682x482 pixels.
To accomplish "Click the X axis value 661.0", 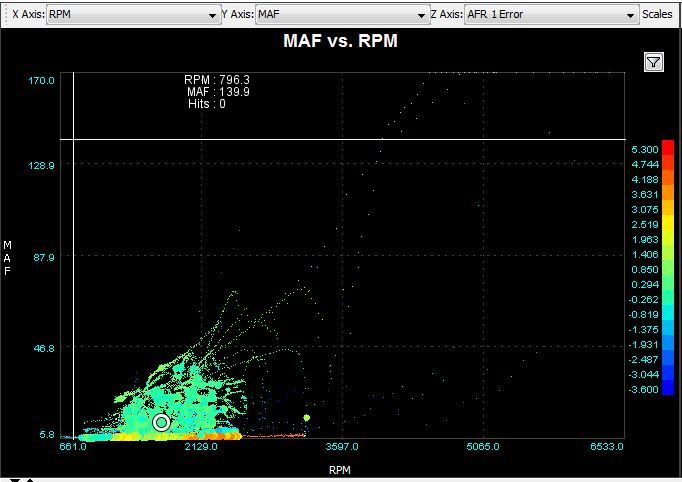I will (73, 446).
